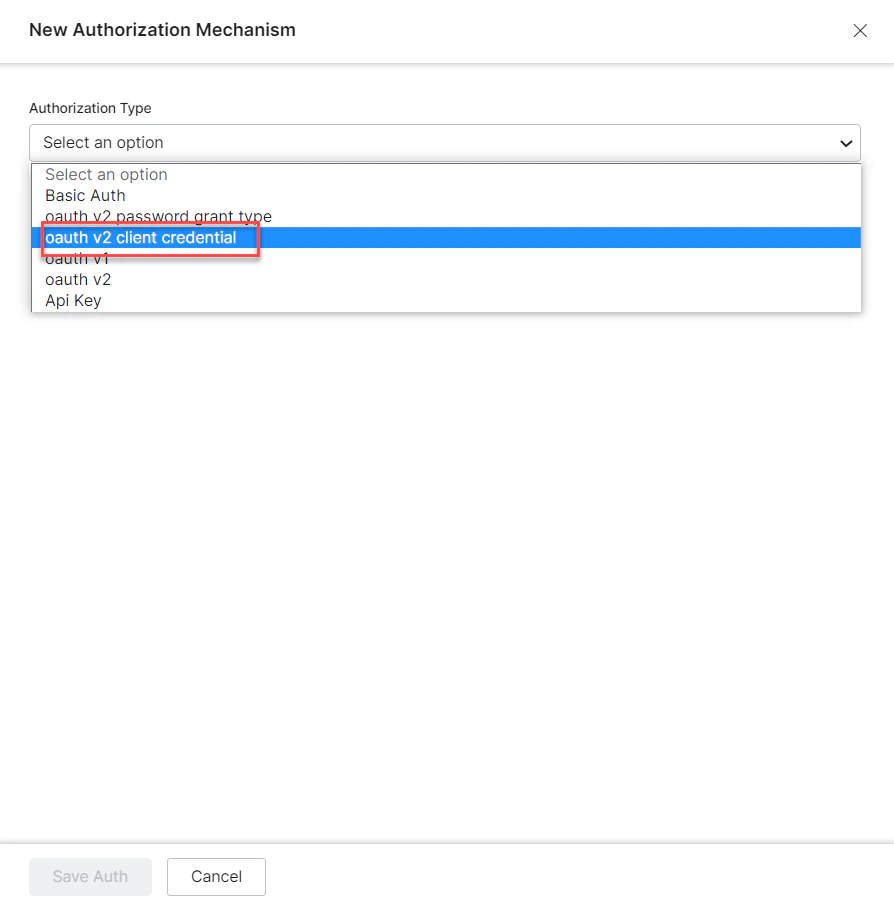Cancel the new authorization mechanism

click(216, 876)
